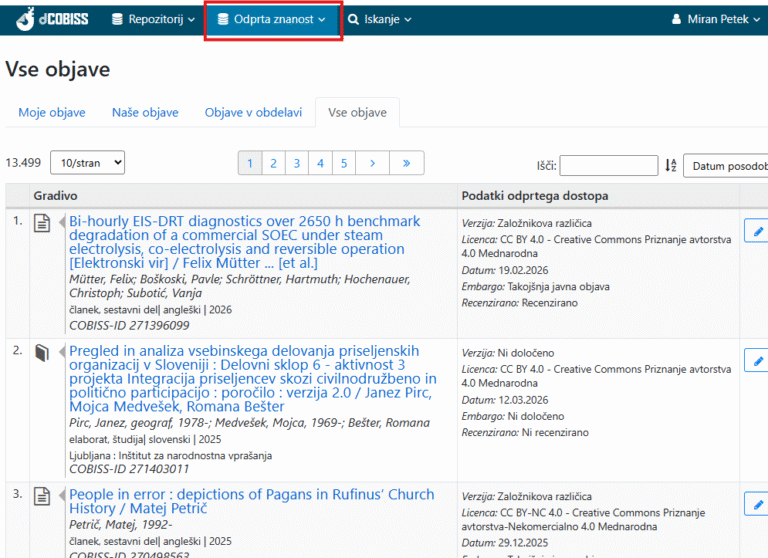
Task: Open the Iskanje search menu
Action: point(379,19)
